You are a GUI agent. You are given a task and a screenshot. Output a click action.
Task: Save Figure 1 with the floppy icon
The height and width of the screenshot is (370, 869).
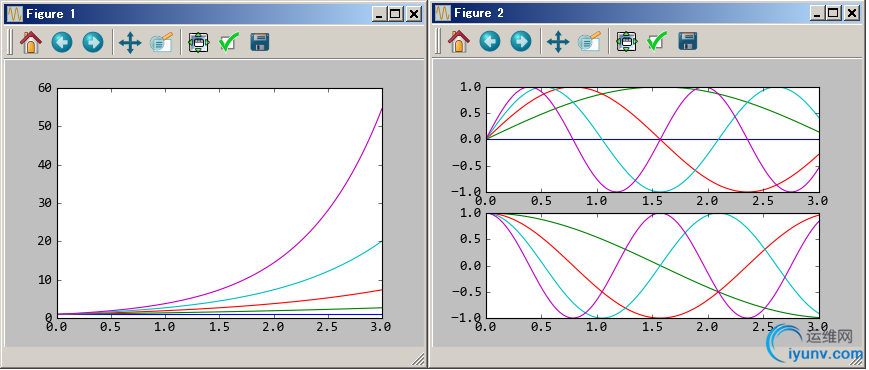[260, 42]
